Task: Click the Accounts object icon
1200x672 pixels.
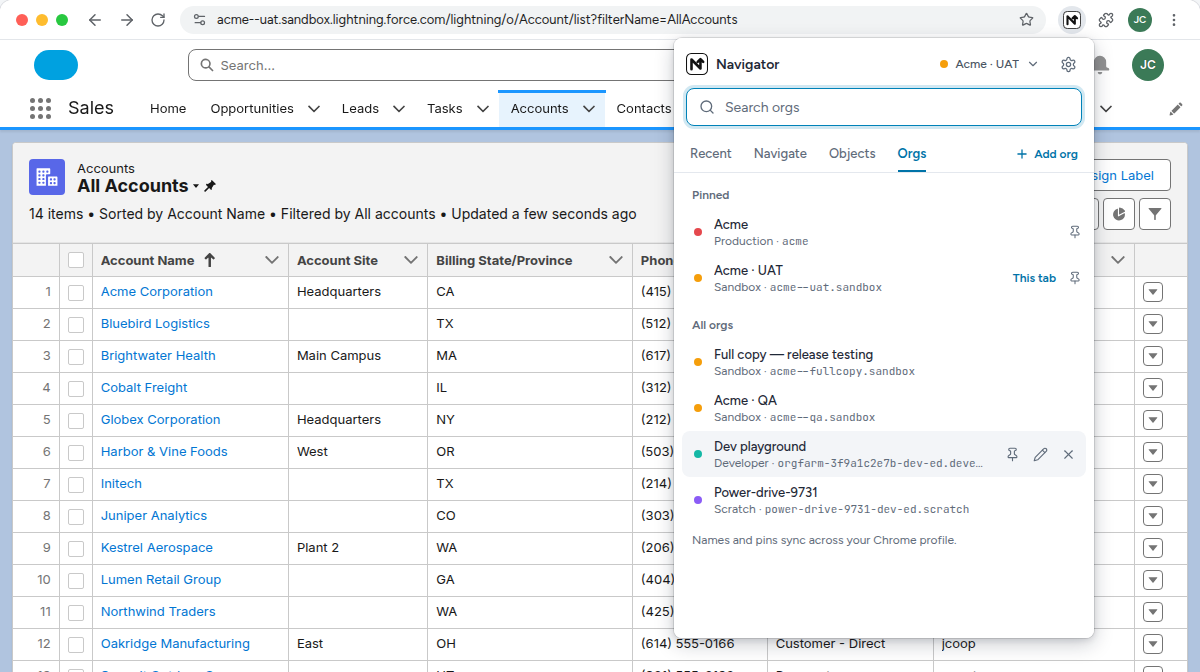Action: click(47, 177)
